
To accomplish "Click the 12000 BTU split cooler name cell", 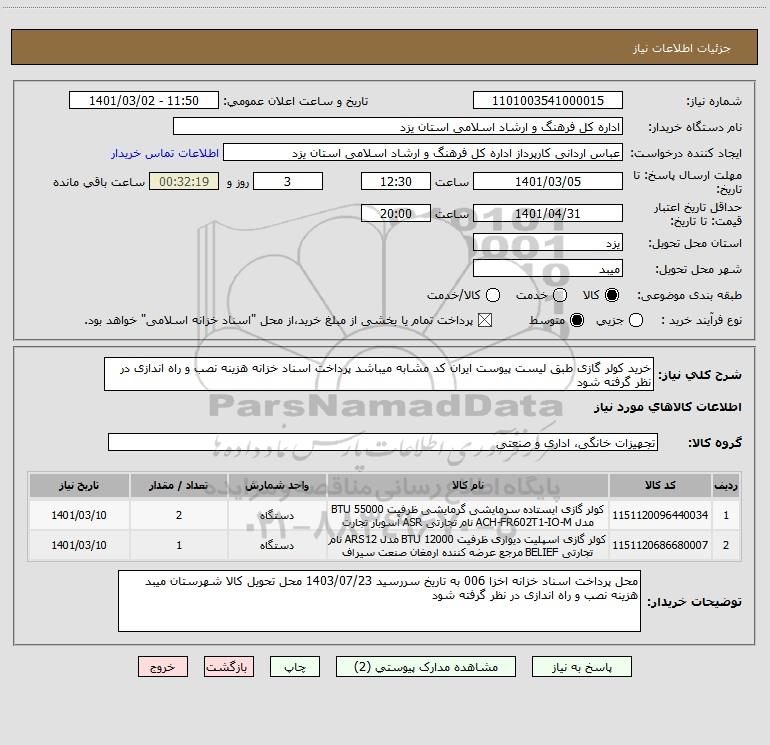I will pyautogui.click(x=468, y=545).
